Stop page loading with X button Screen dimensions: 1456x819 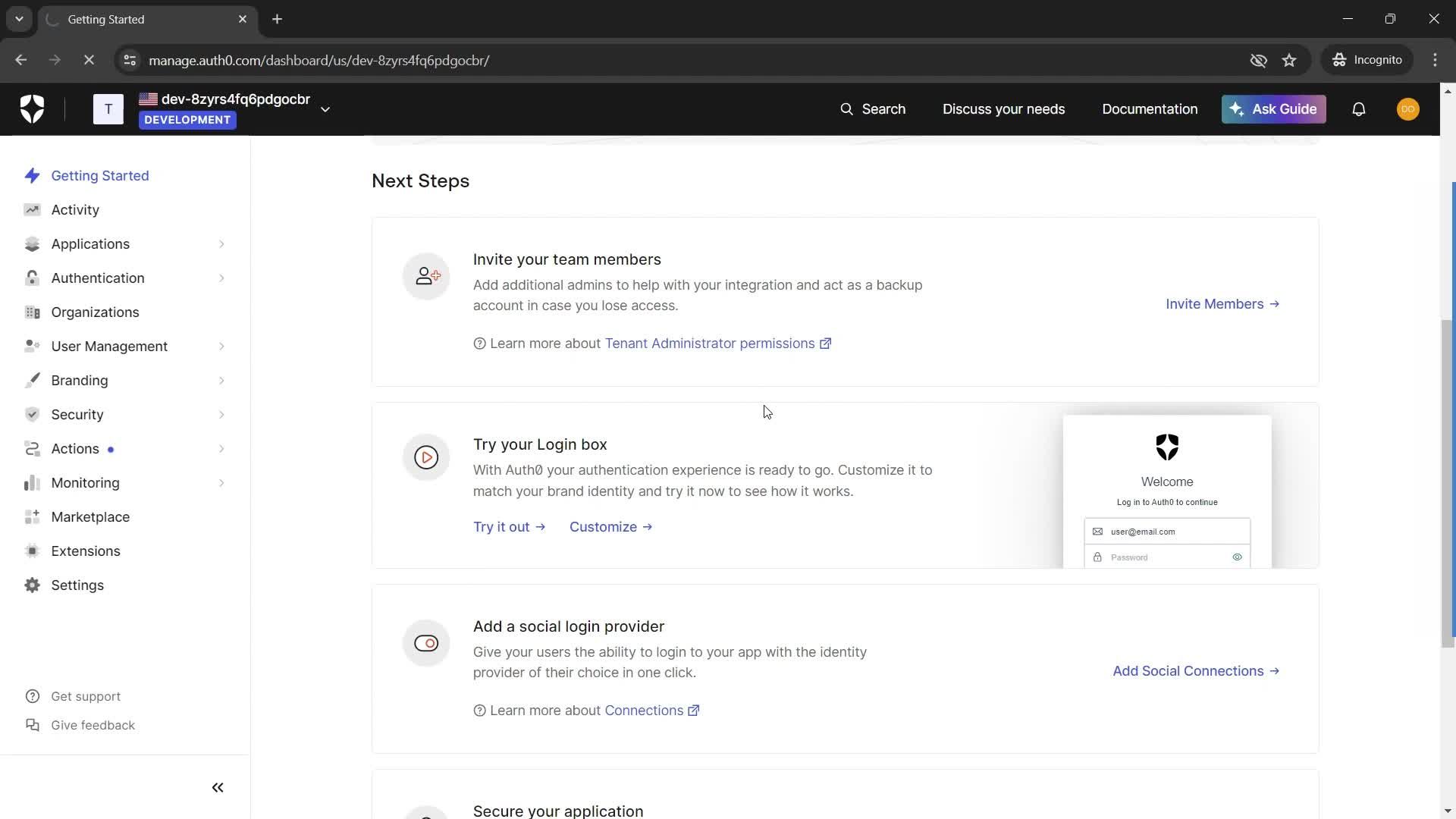pyautogui.click(x=89, y=60)
